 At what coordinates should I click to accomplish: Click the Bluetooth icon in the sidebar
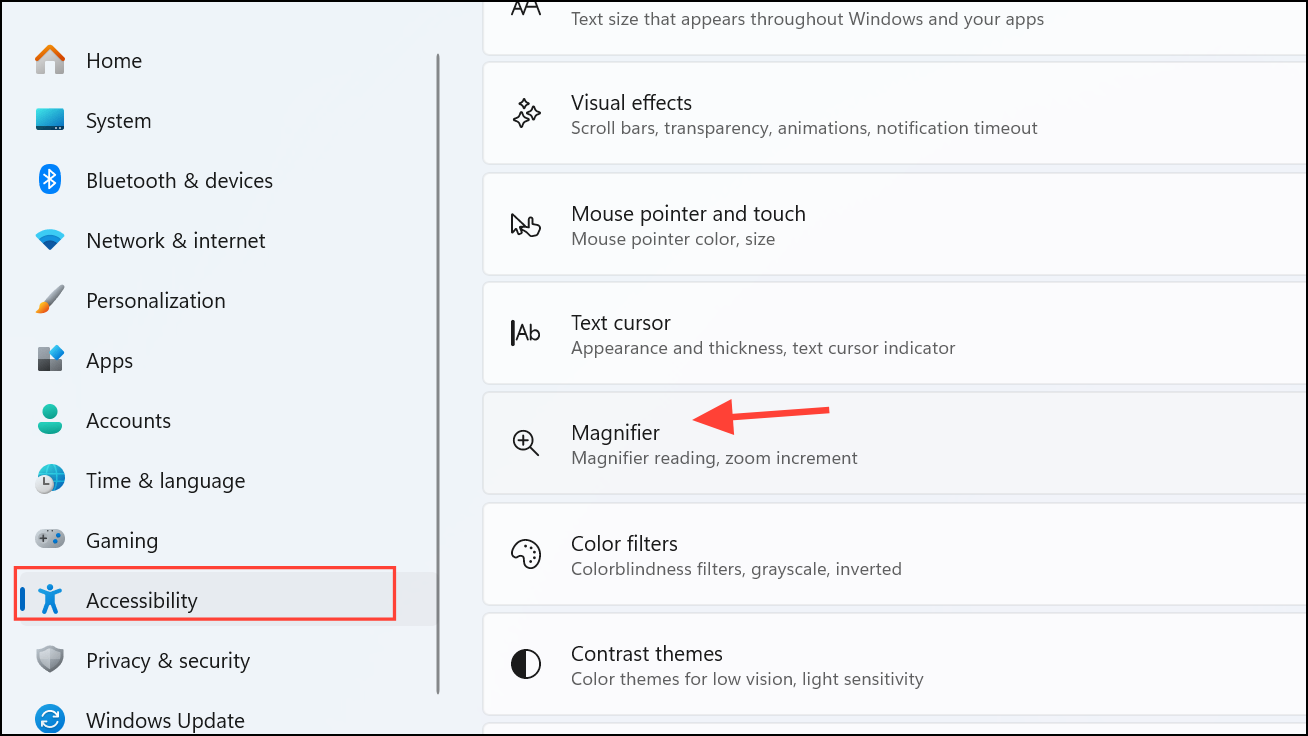click(x=49, y=180)
